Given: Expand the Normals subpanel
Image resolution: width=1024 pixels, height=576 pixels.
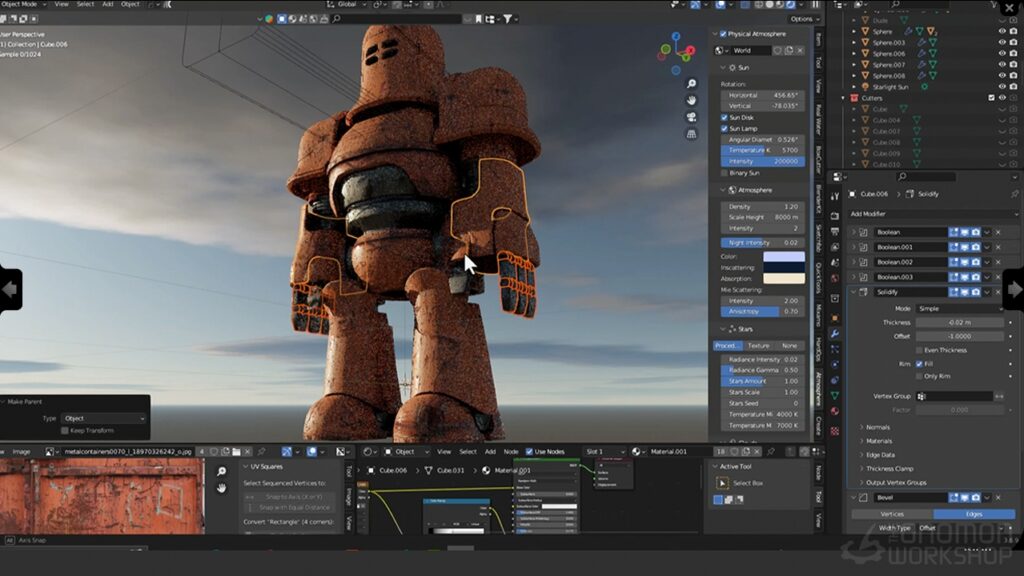Looking at the screenshot, I should point(876,427).
